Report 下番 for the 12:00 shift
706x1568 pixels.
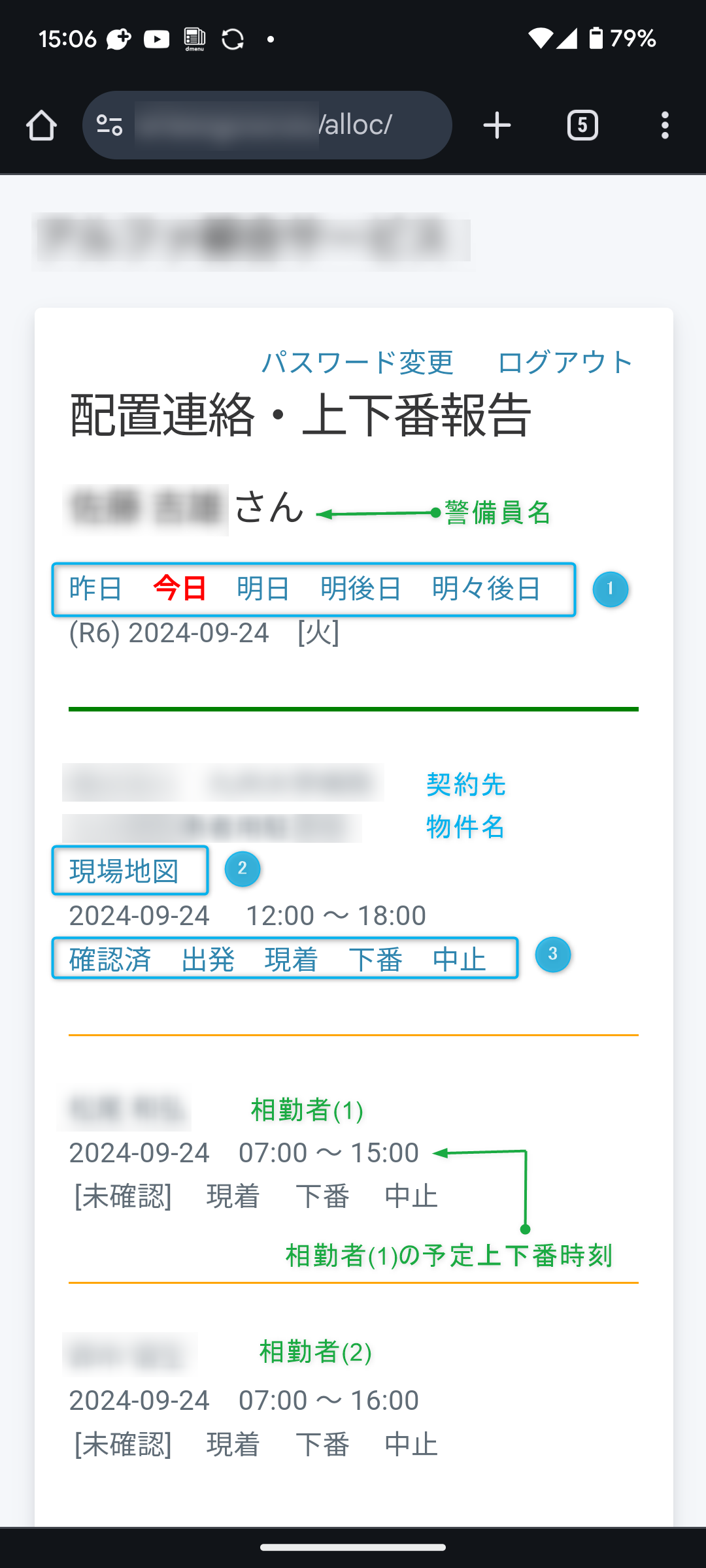375,960
